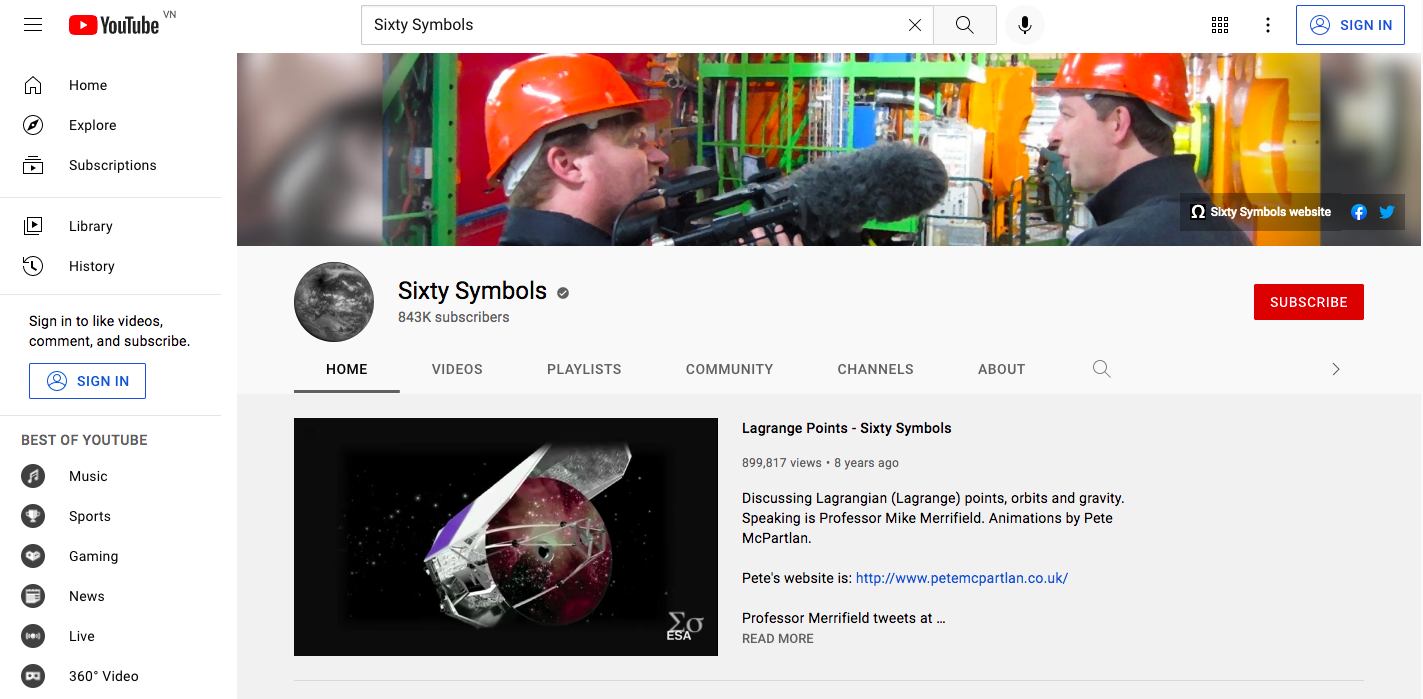Open the channel's Facebook page icon
This screenshot has width=1423, height=699.
[x=1358, y=212]
